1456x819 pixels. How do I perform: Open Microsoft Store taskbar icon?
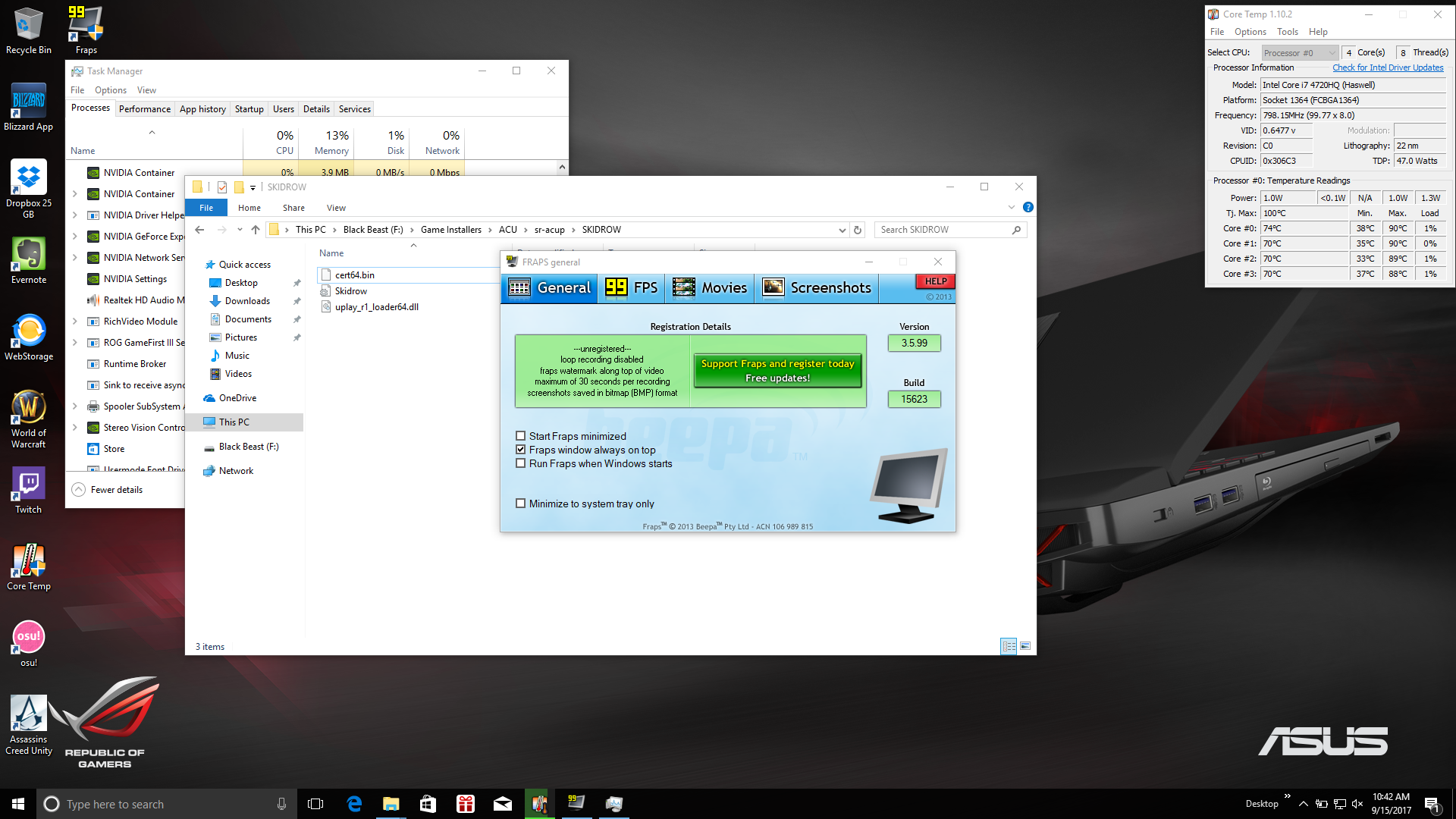click(428, 804)
